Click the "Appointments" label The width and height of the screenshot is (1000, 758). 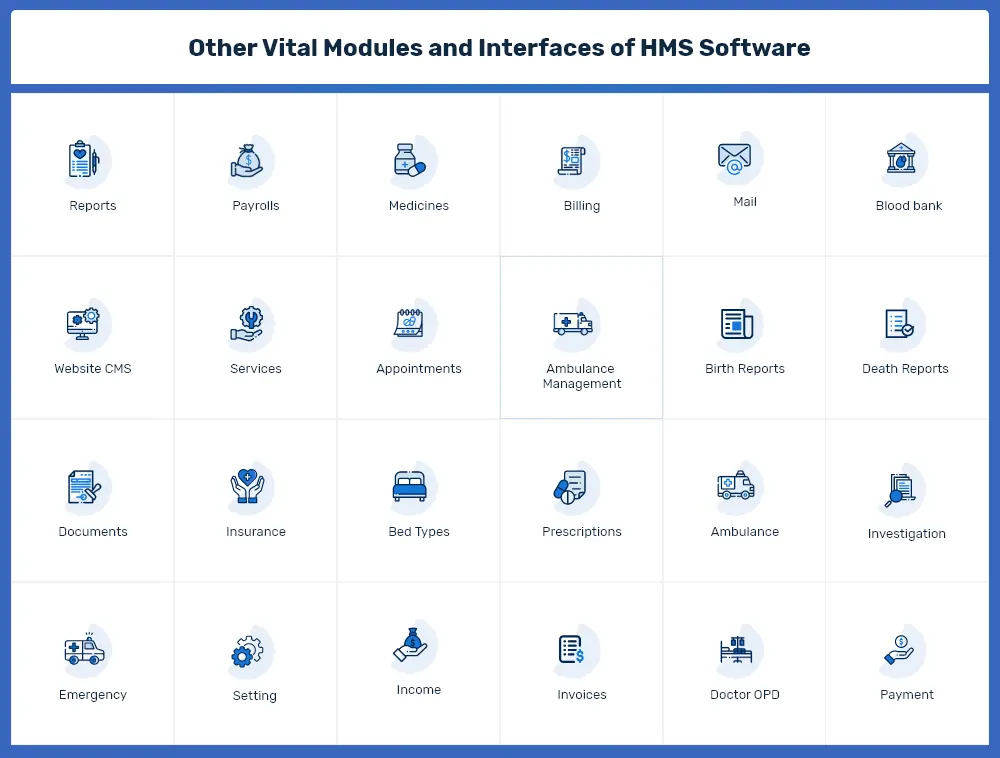419,369
